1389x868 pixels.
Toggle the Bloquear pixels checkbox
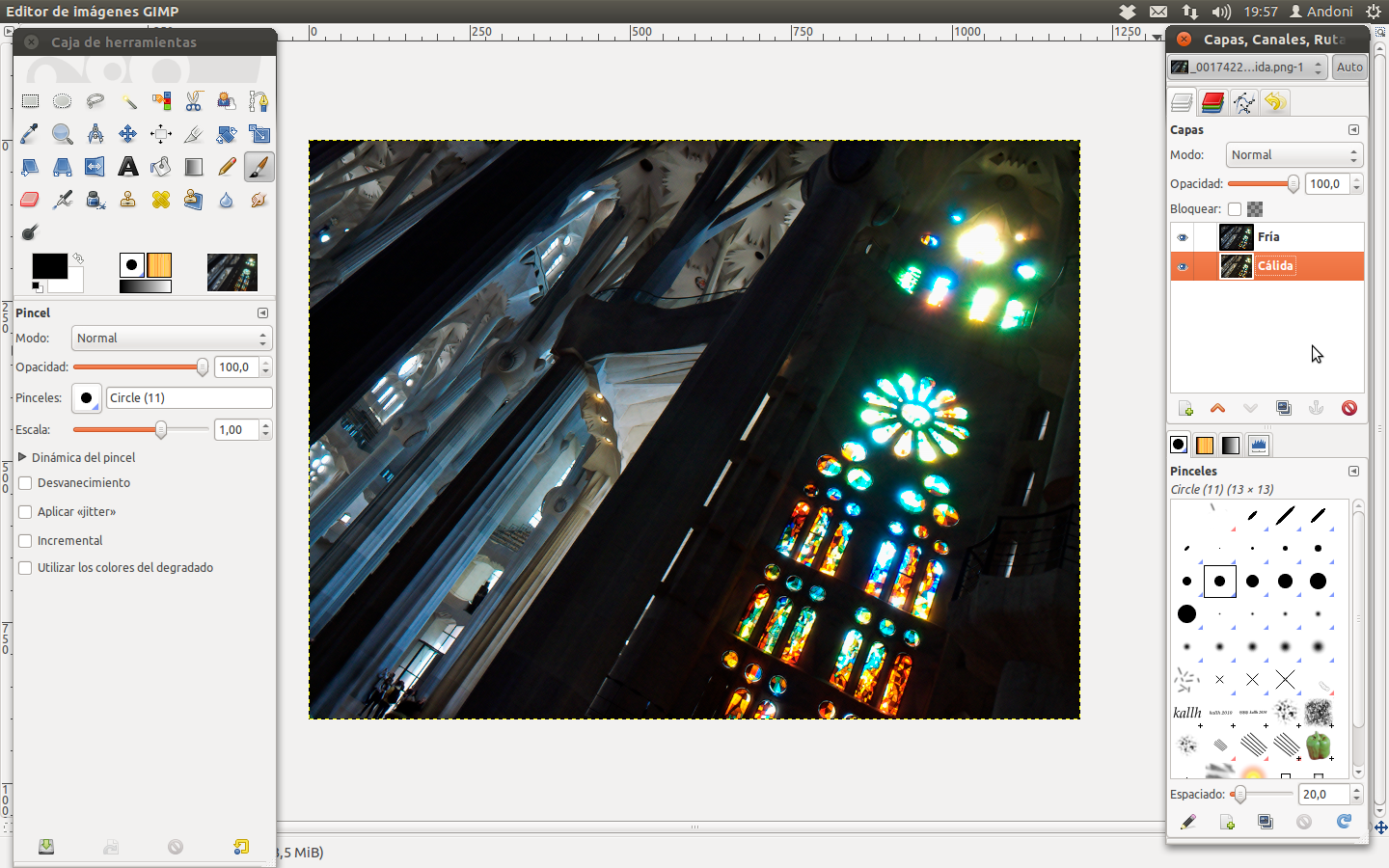coord(1235,209)
